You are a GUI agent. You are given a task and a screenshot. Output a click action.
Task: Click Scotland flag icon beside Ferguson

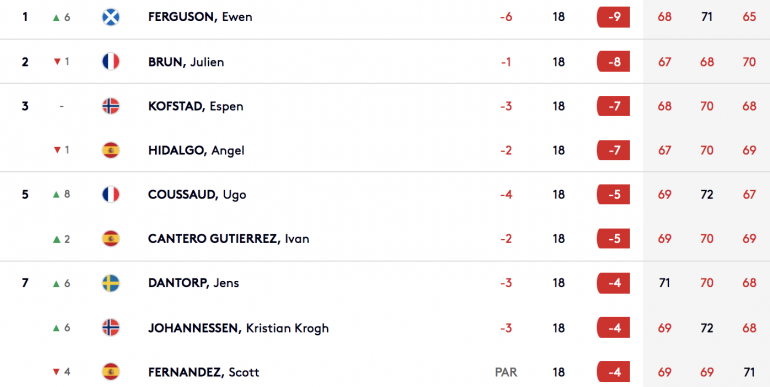coord(110,17)
